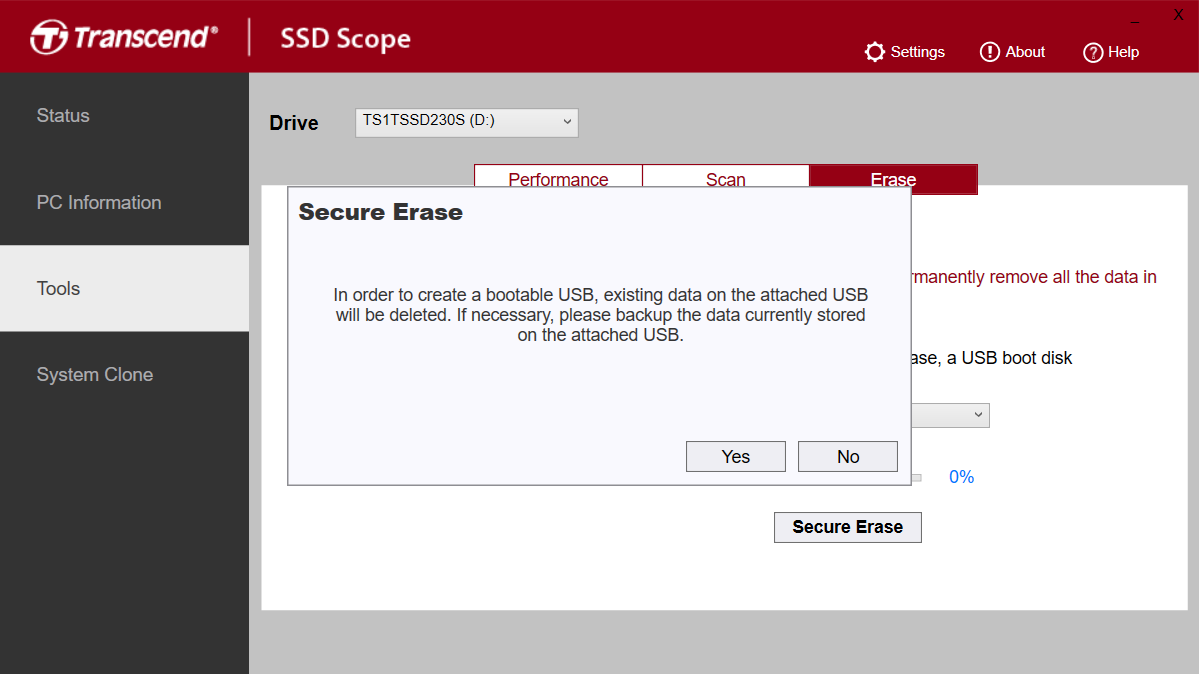
Task: Click the SSD Scope title text
Action: [x=346, y=38]
